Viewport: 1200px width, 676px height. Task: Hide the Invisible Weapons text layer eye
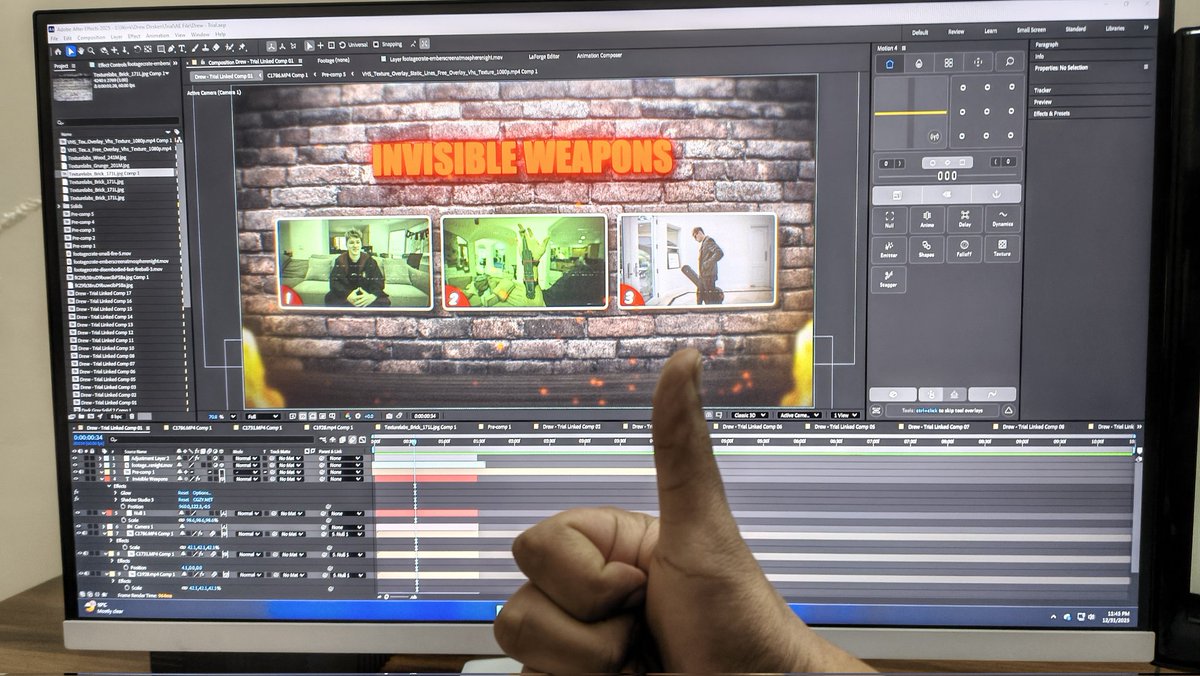coord(75,479)
